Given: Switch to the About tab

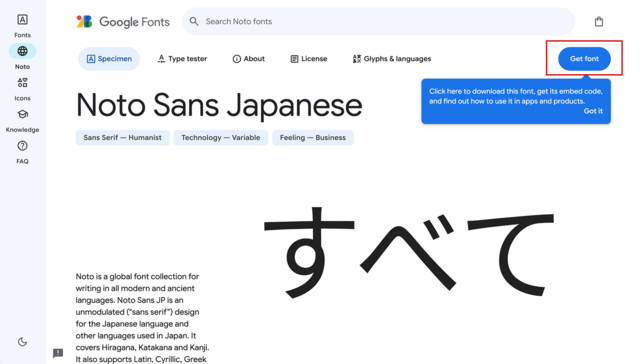Looking at the screenshot, I should click(x=249, y=59).
